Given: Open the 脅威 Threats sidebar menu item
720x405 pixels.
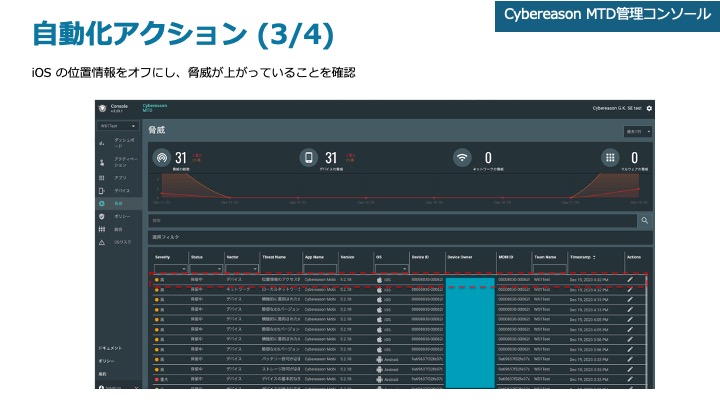Looking at the screenshot, I should (x=118, y=203).
